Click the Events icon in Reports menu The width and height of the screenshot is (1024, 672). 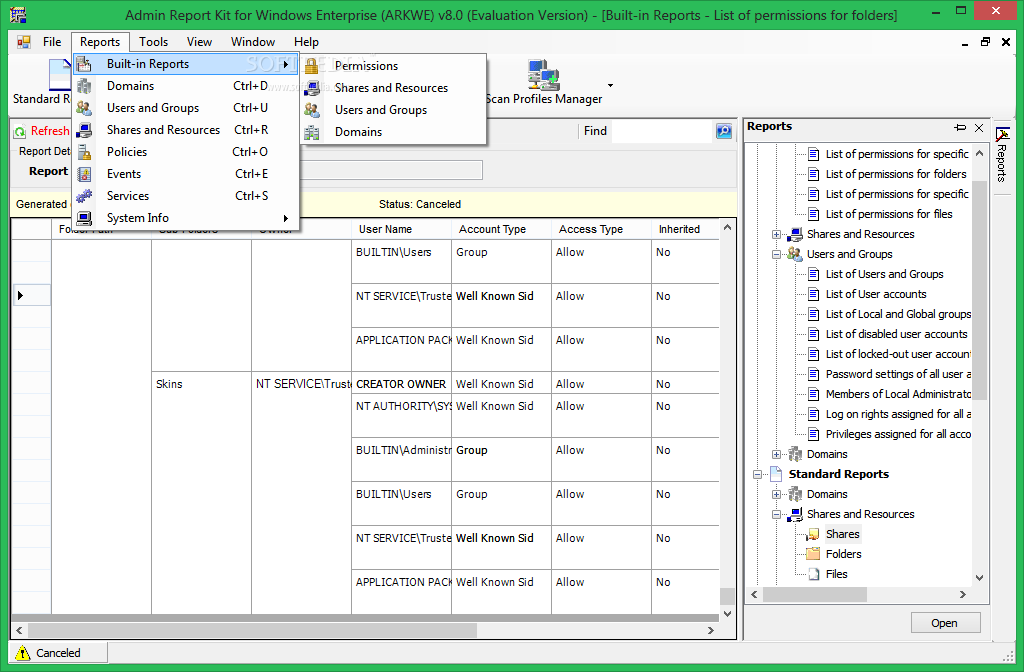(x=84, y=174)
